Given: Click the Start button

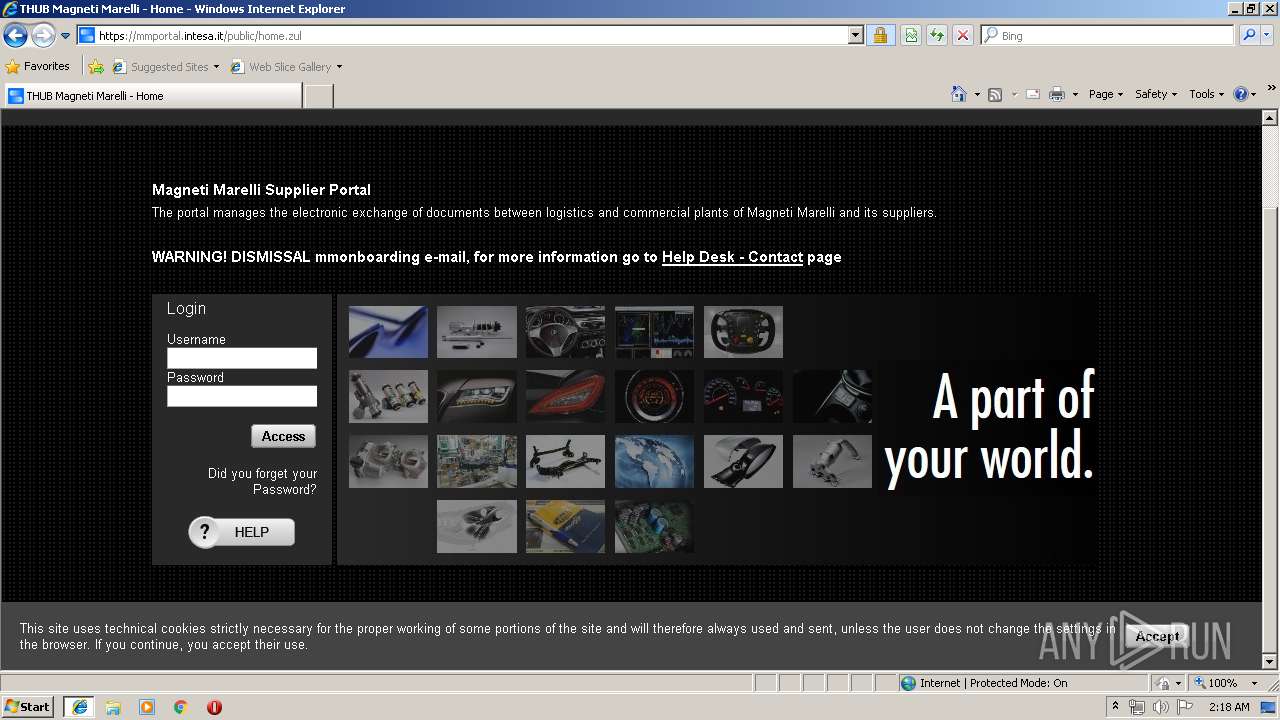Looking at the screenshot, I should (x=28, y=706).
